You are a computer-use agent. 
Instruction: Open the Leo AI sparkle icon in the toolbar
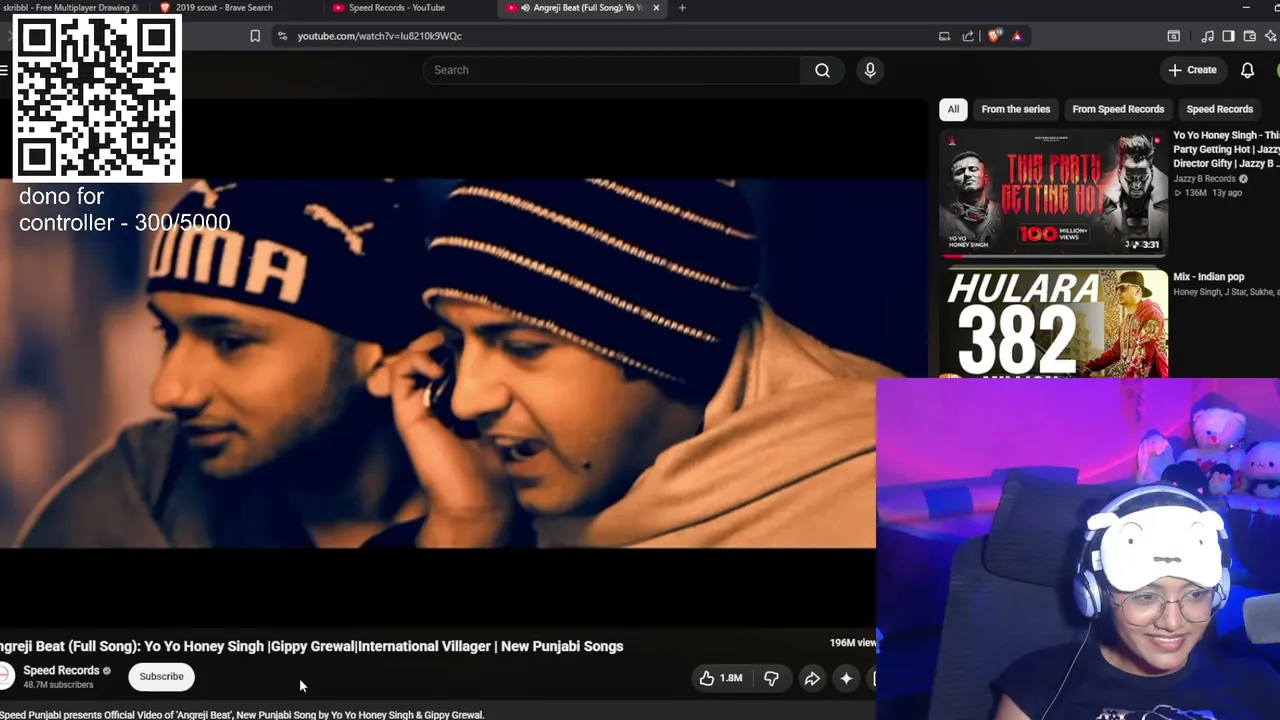point(1272,36)
